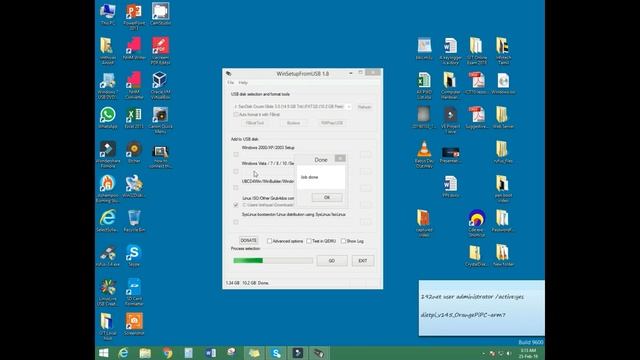
Task: Open Google Chrome from the taskbar
Action: [x=167, y=353]
